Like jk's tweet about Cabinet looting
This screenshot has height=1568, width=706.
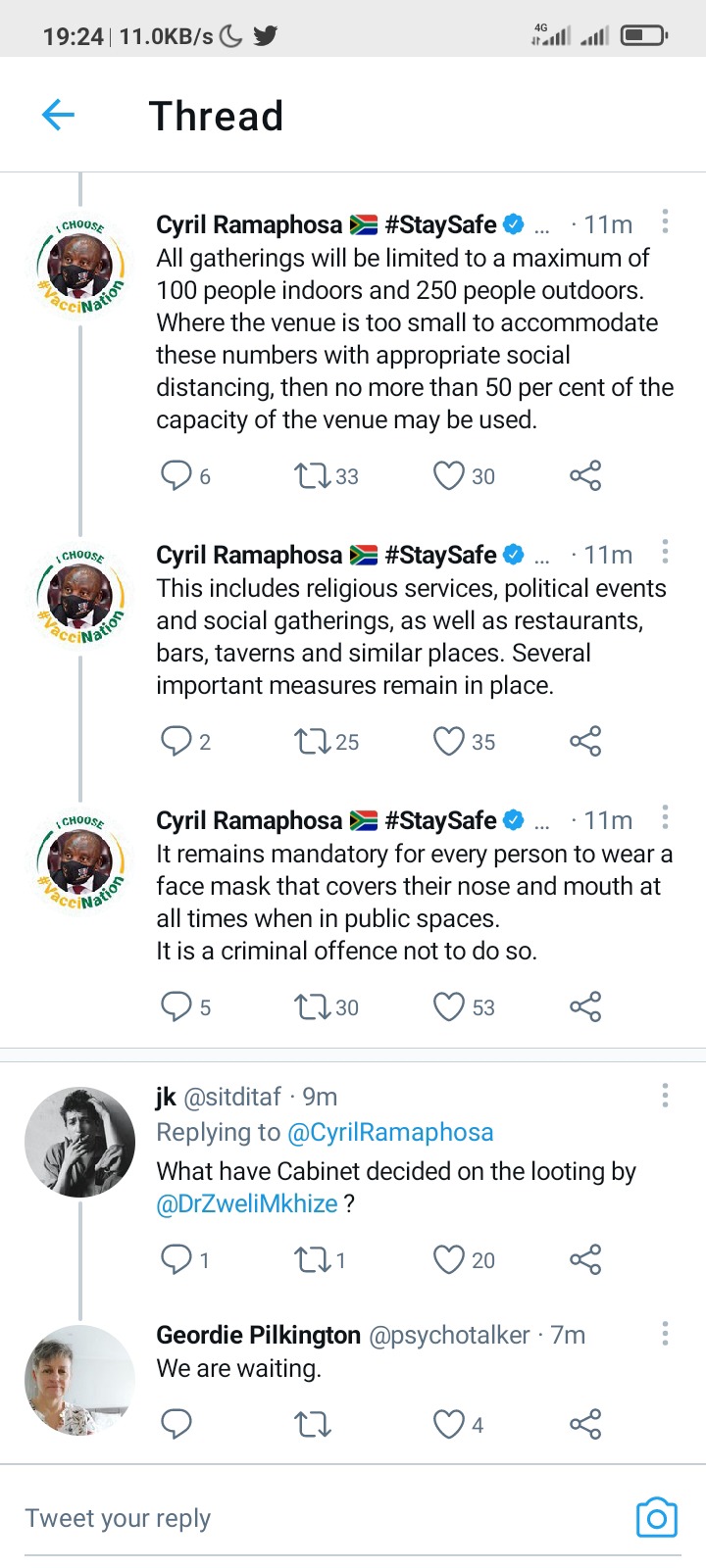(x=449, y=1259)
